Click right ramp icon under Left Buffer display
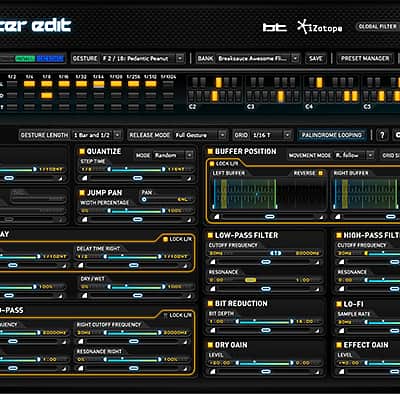 321,217
